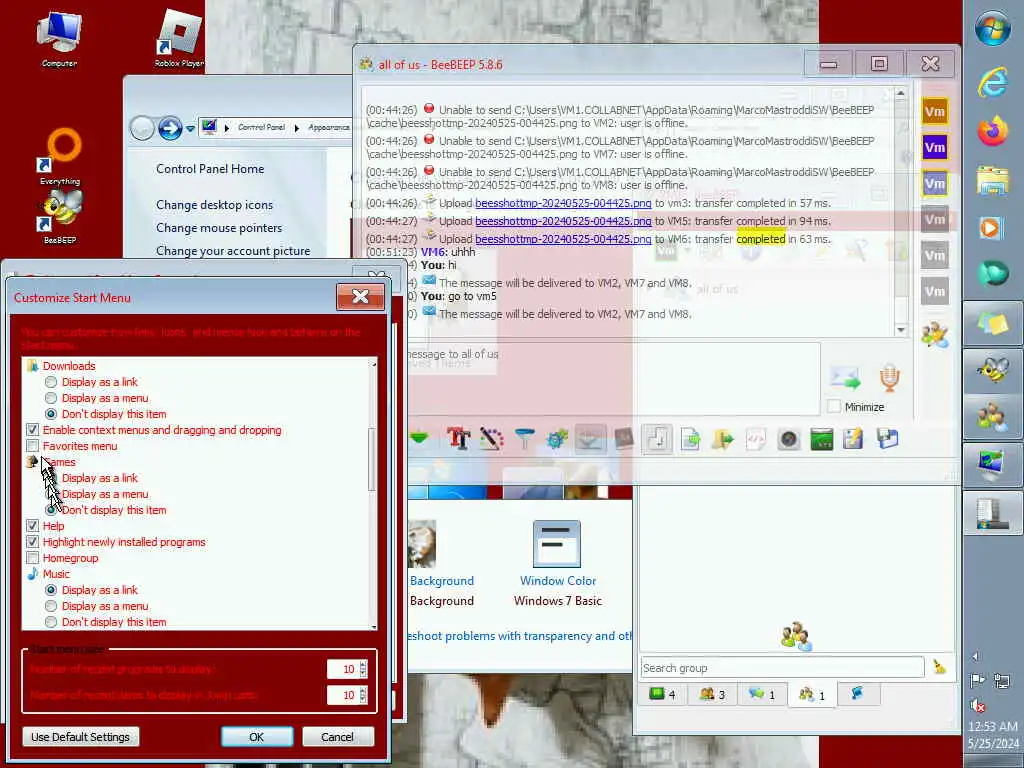The image size is (1024, 768).
Task: Click the VM5 upload beesshottmp png link
Action: 563,221
